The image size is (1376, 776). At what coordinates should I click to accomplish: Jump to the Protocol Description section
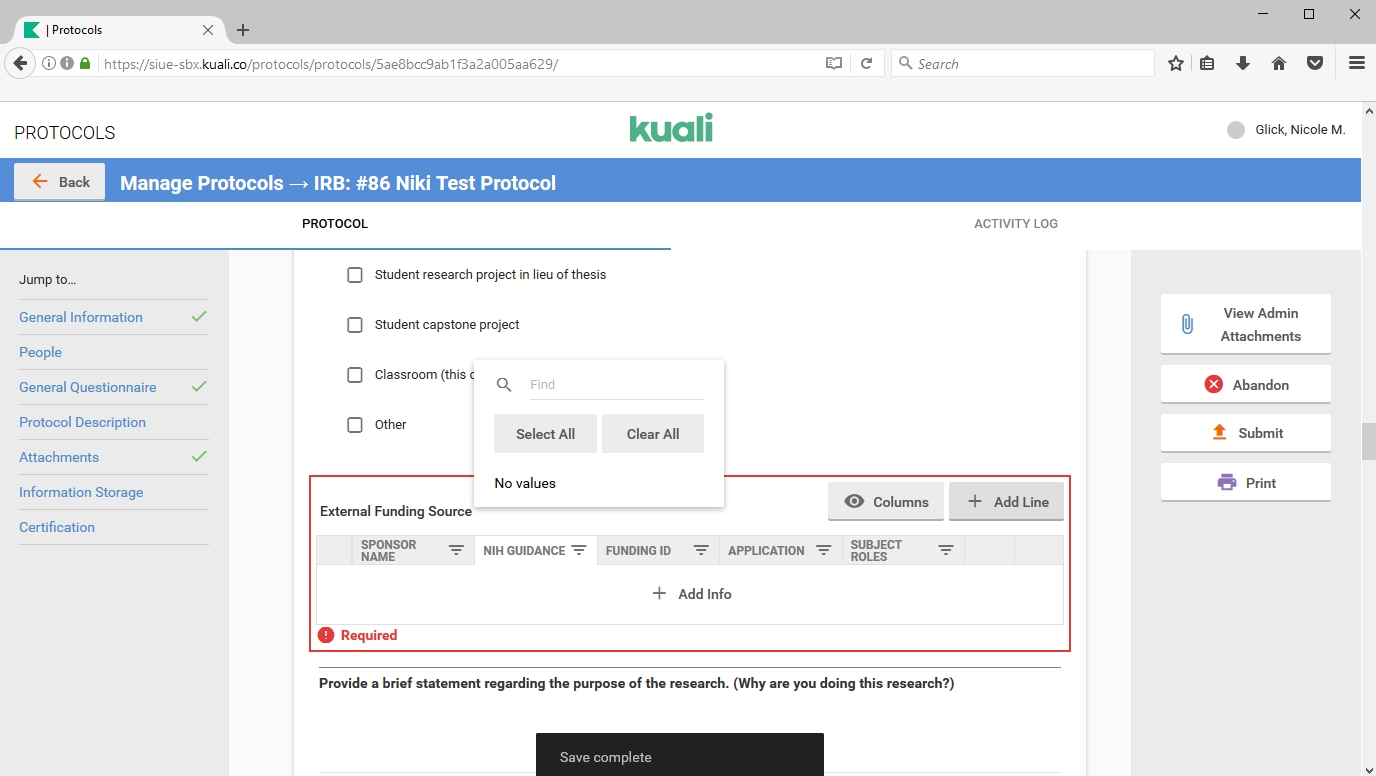click(x=82, y=422)
